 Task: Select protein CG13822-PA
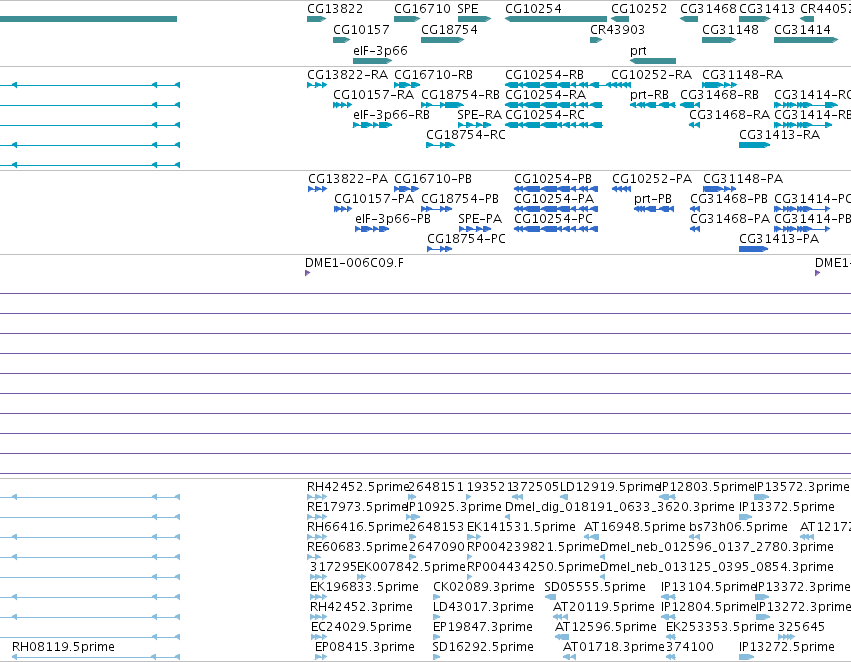coord(317,189)
